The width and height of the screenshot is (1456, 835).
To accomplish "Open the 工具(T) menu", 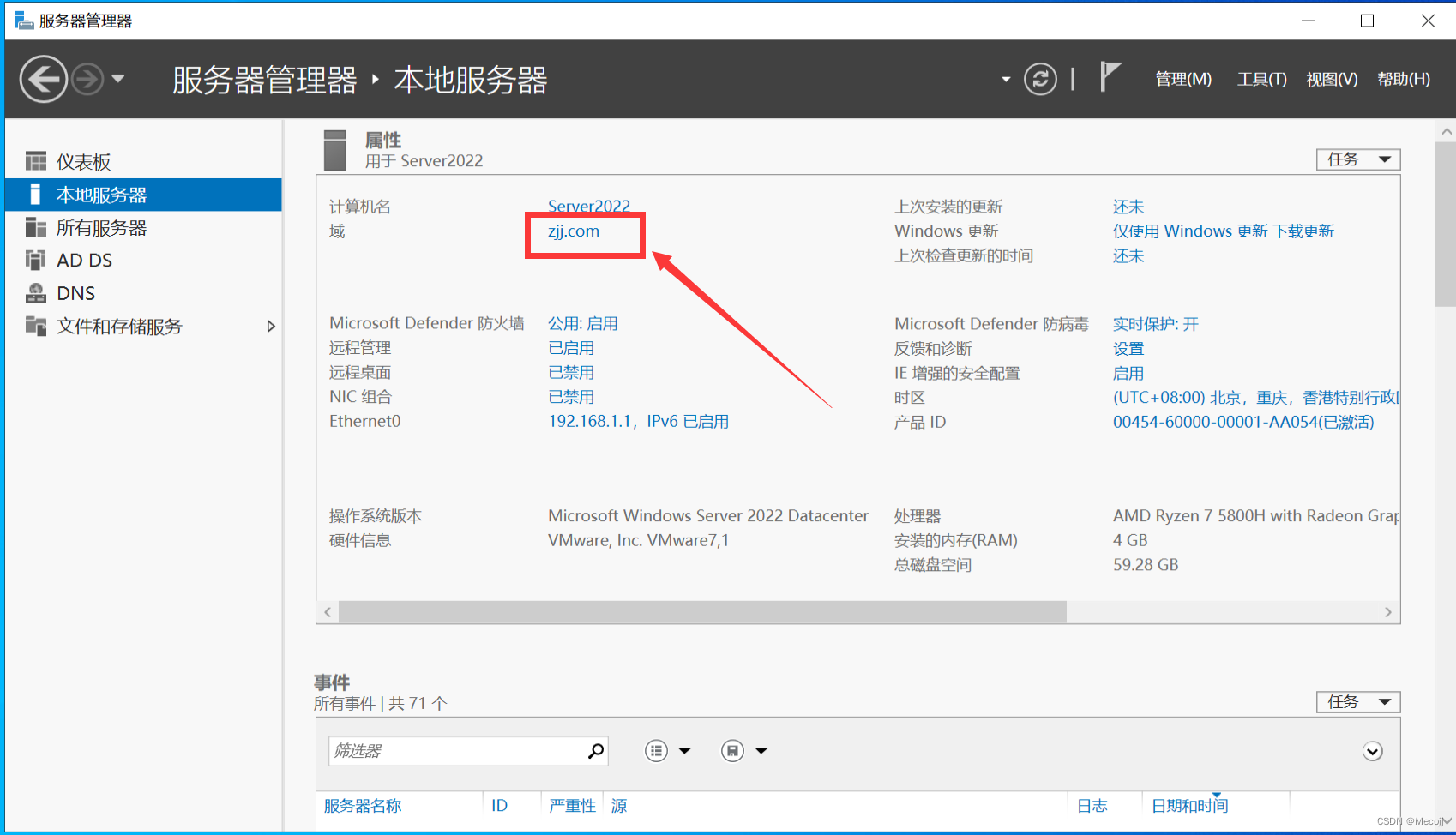I will click(1261, 80).
